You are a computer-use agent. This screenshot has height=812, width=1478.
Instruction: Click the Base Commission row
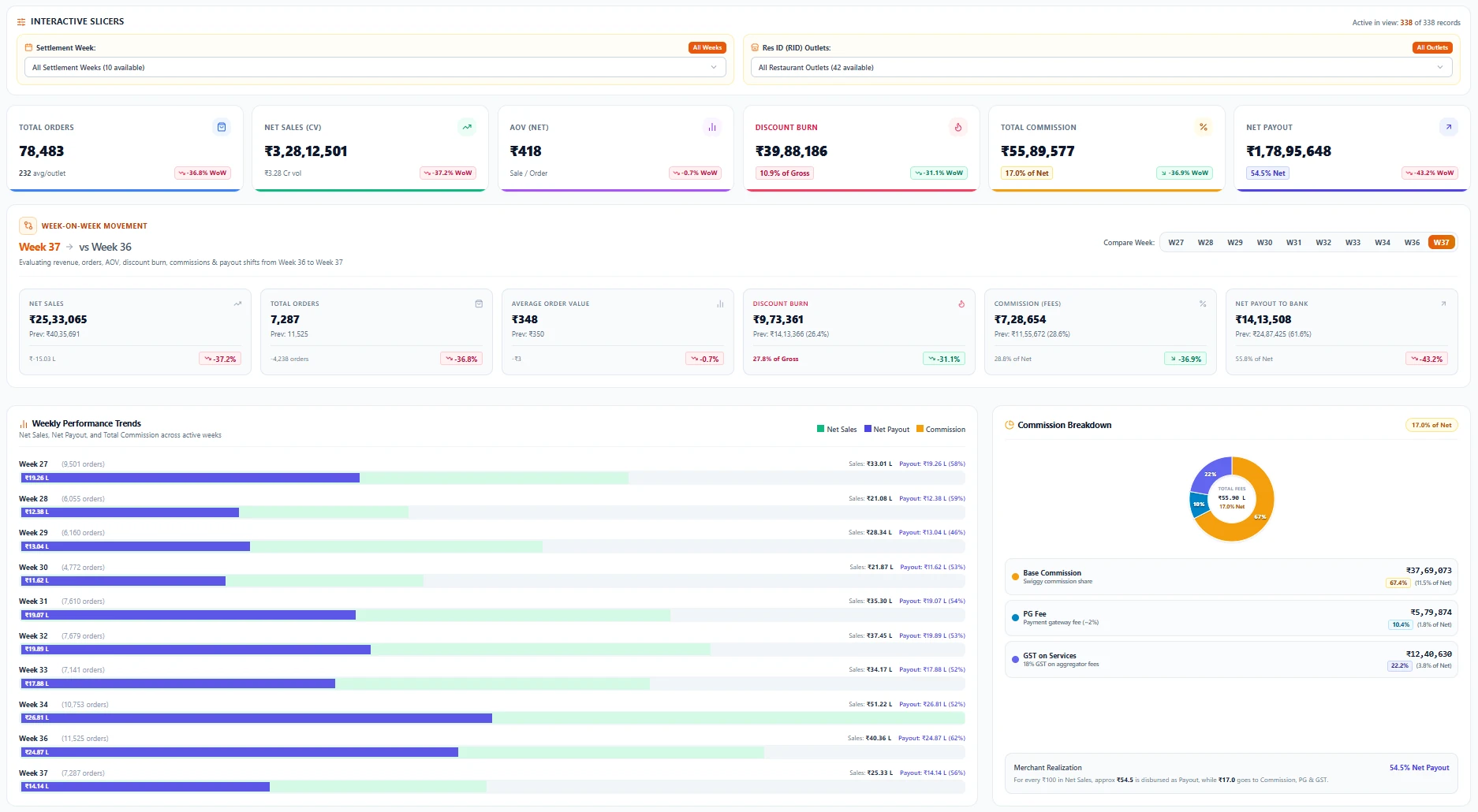pos(1231,577)
